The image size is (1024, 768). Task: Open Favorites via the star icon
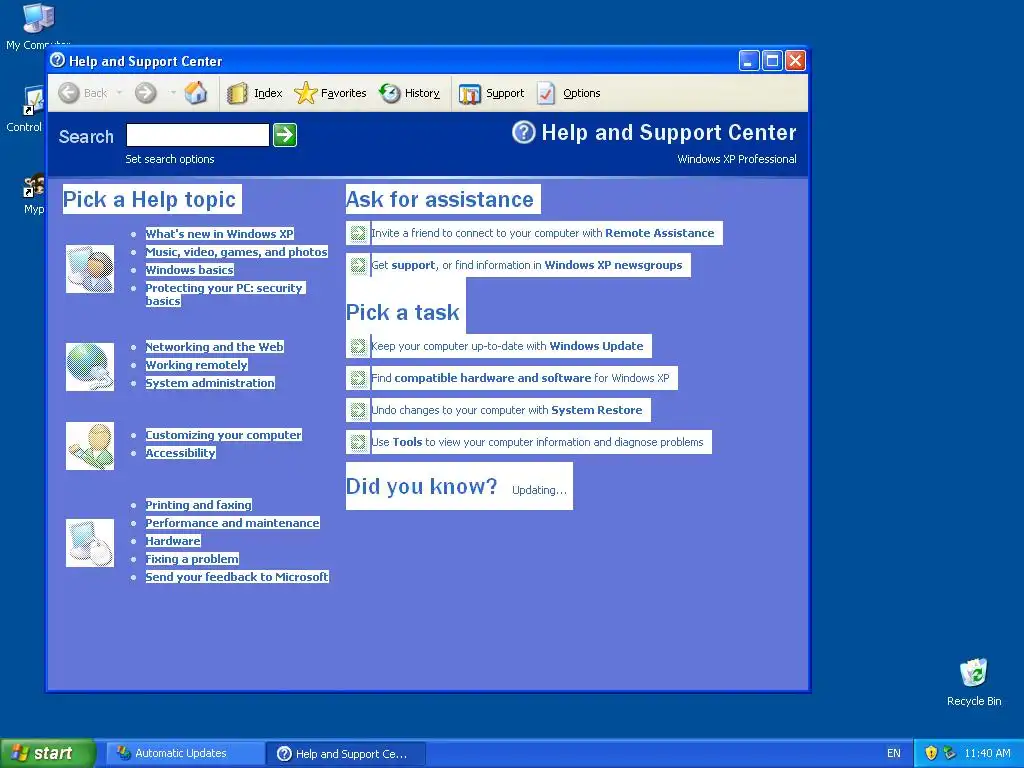pyautogui.click(x=305, y=93)
